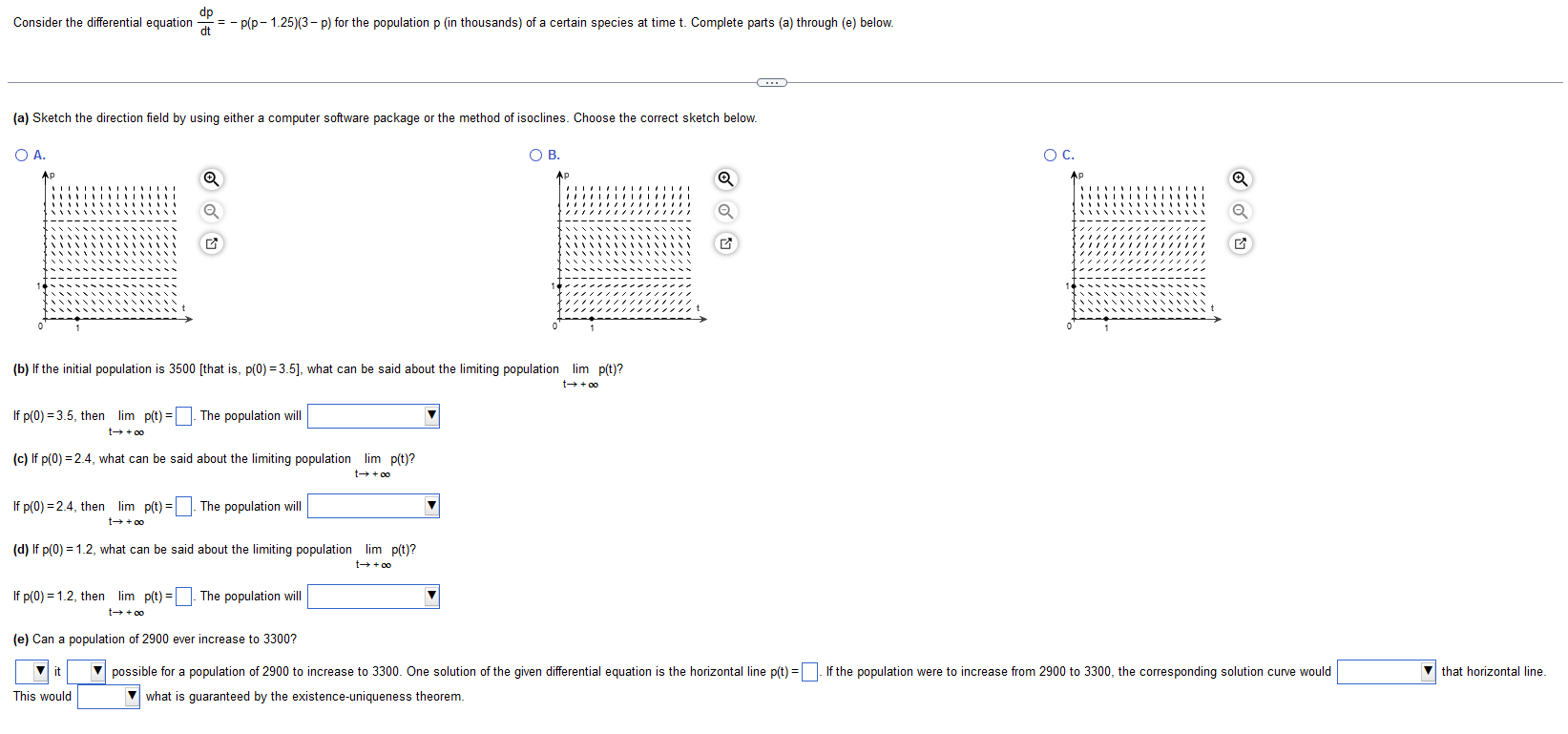The width and height of the screenshot is (1568, 734).
Task: Open graph C in a larger window
Action: [x=1239, y=243]
